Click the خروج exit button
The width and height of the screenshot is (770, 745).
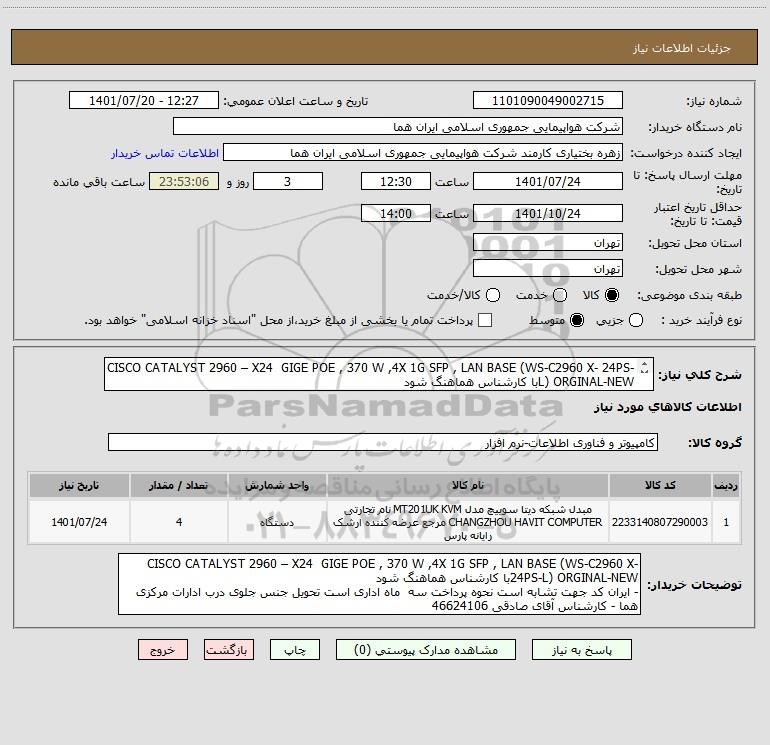[163, 650]
